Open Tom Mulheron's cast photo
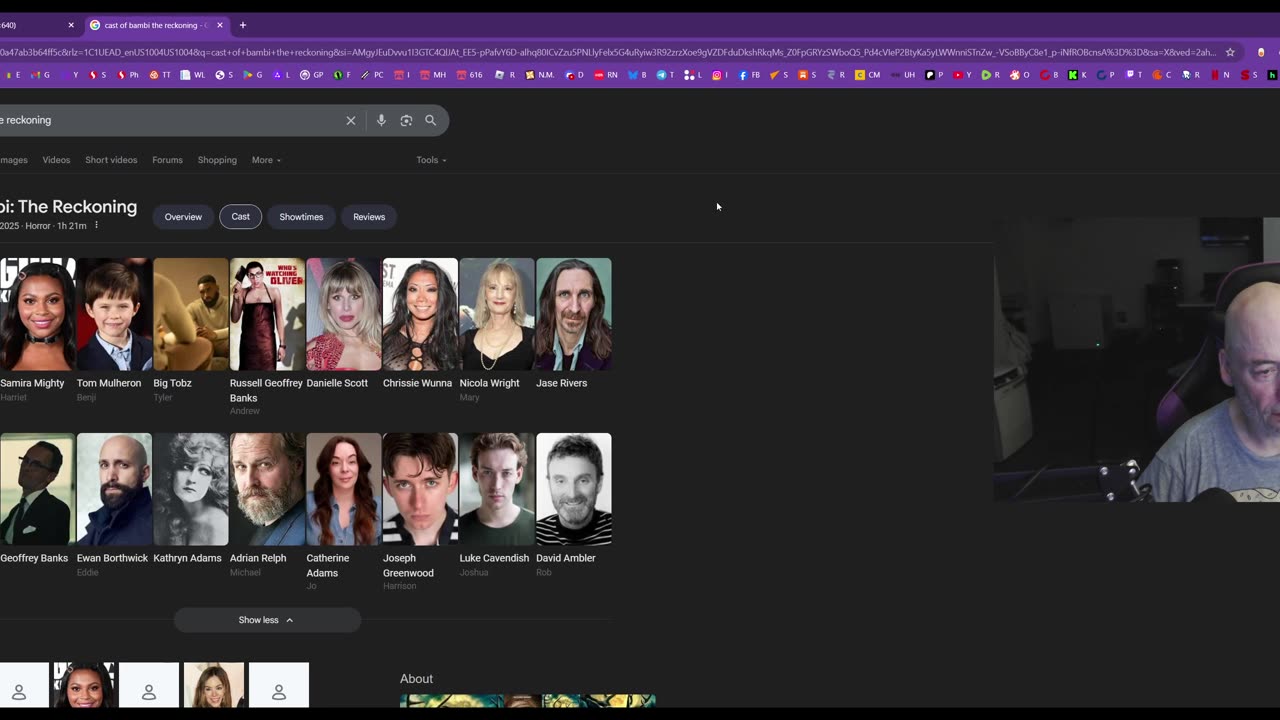Image resolution: width=1280 pixels, height=720 pixels. point(114,314)
